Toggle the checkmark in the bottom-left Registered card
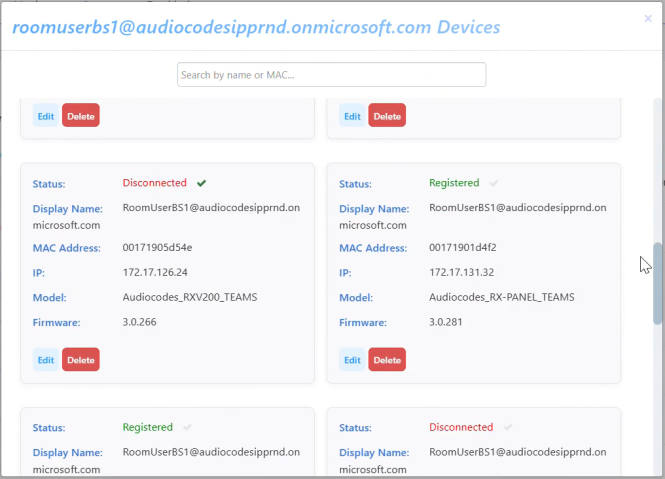The image size is (665, 479). (188, 428)
